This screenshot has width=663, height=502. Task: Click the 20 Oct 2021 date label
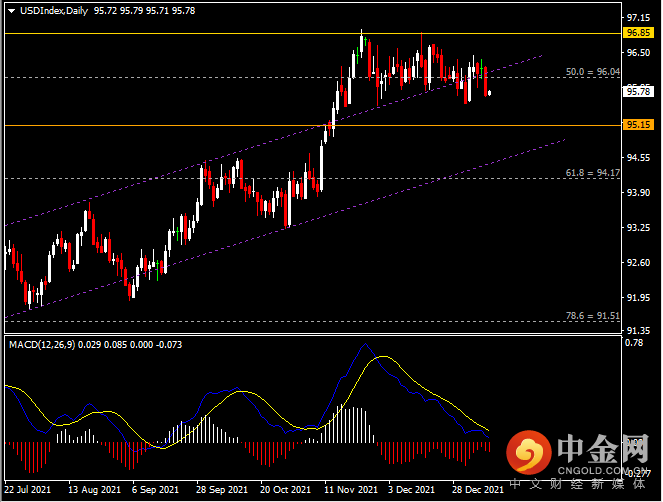pyautogui.click(x=285, y=490)
